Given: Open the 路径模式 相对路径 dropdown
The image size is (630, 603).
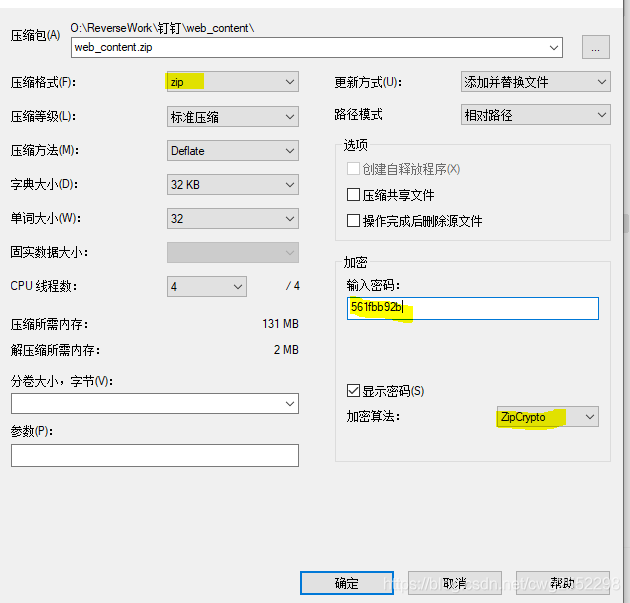Looking at the screenshot, I should tap(536, 115).
